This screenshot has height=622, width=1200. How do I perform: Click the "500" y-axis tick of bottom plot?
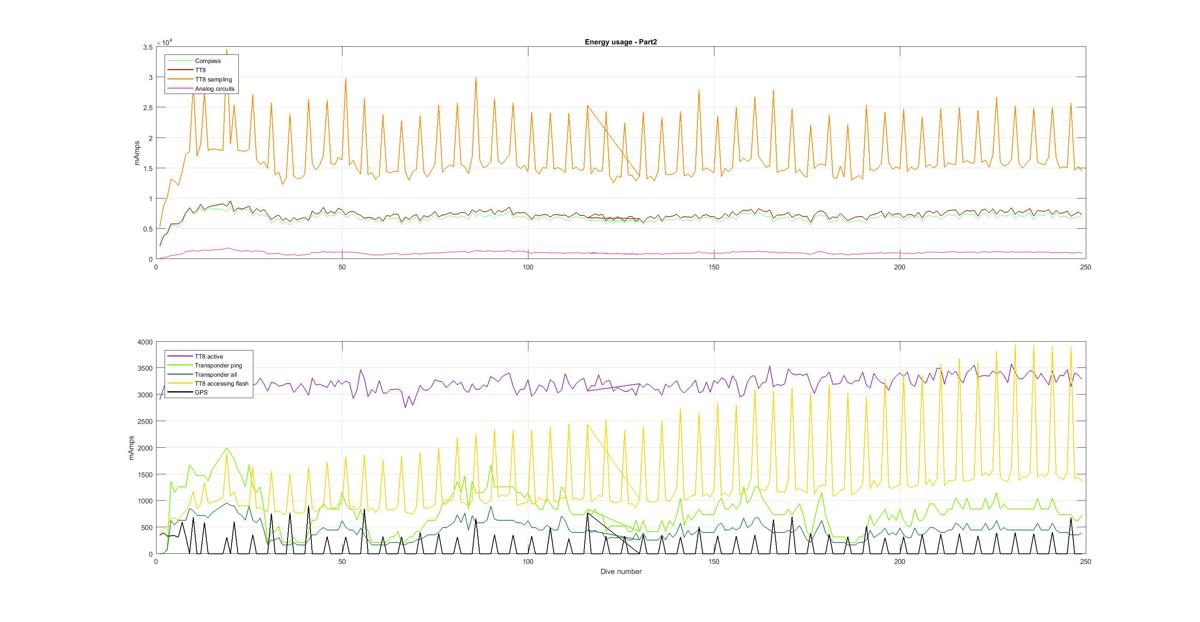click(x=147, y=527)
